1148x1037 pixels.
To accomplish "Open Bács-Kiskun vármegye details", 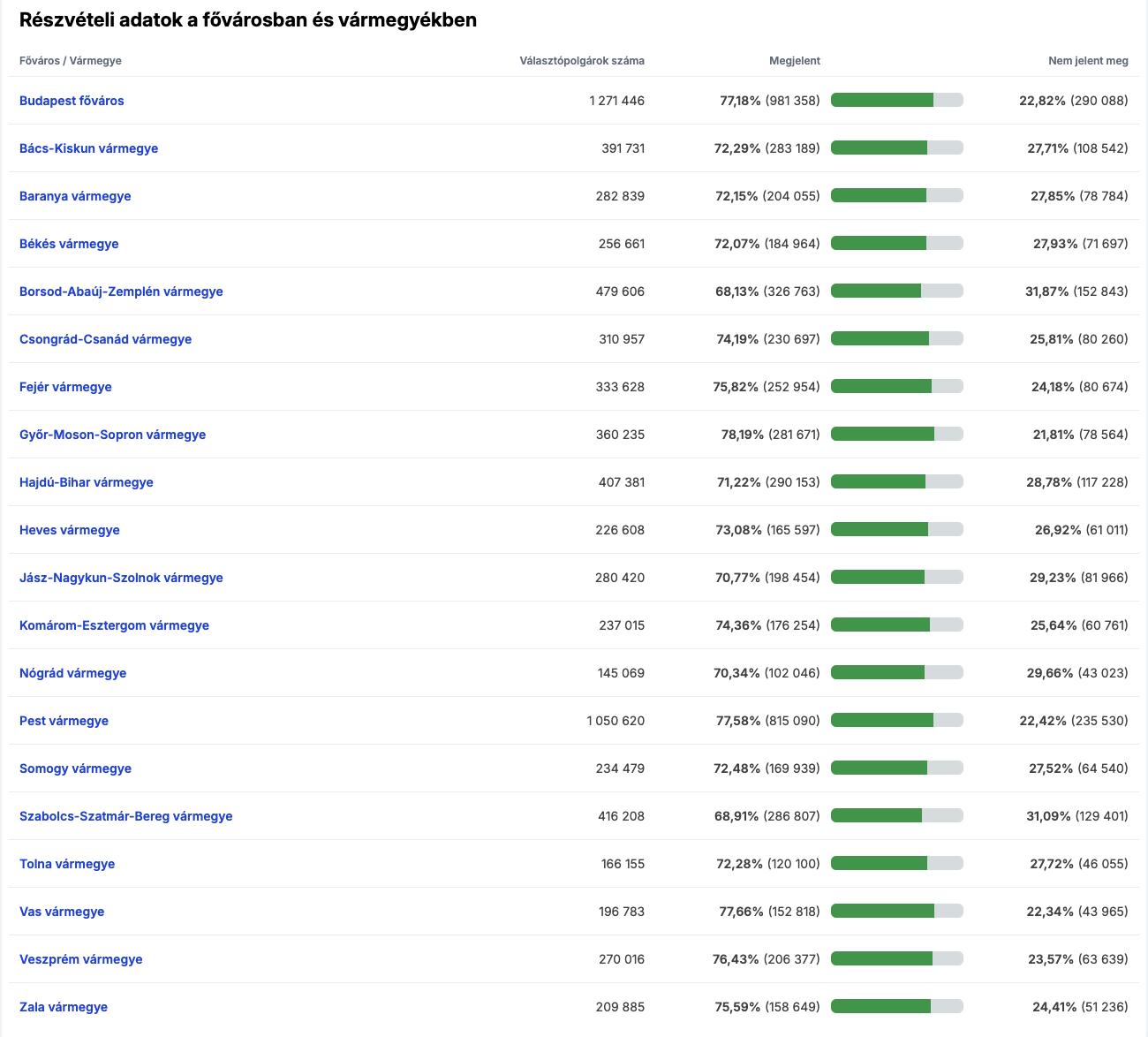I will (88, 148).
